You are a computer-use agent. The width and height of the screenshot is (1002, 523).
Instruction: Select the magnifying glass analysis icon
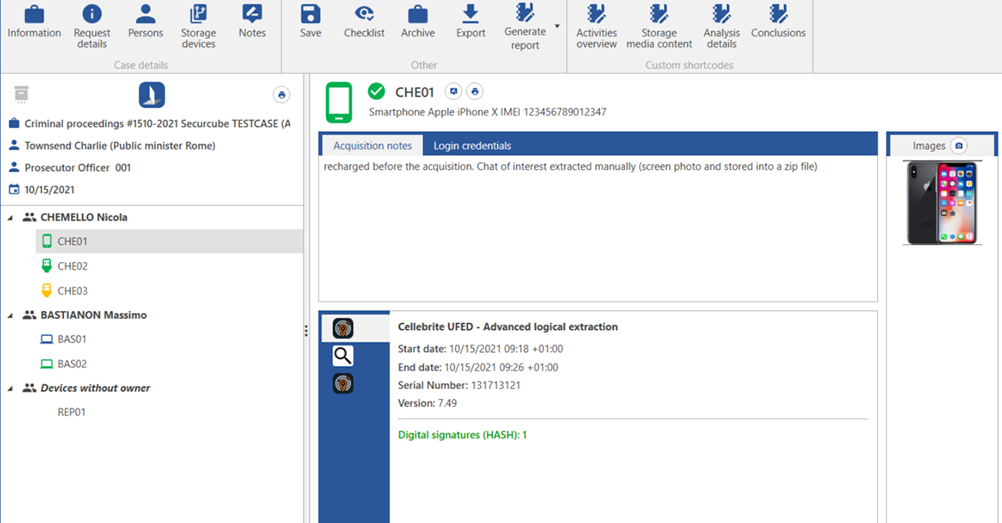click(x=343, y=355)
